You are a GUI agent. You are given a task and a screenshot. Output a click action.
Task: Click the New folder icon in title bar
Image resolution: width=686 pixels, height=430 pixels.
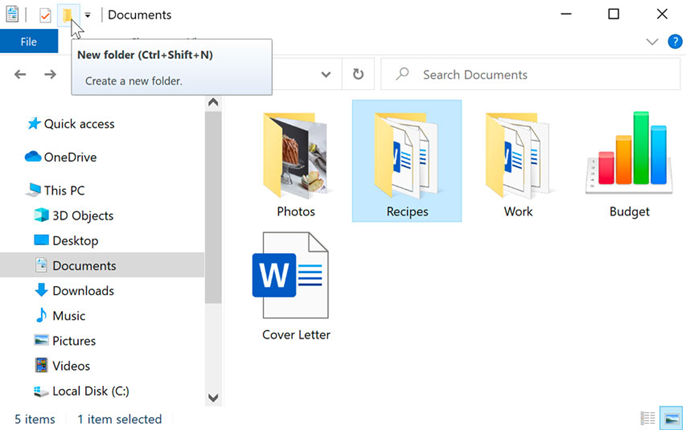click(68, 15)
